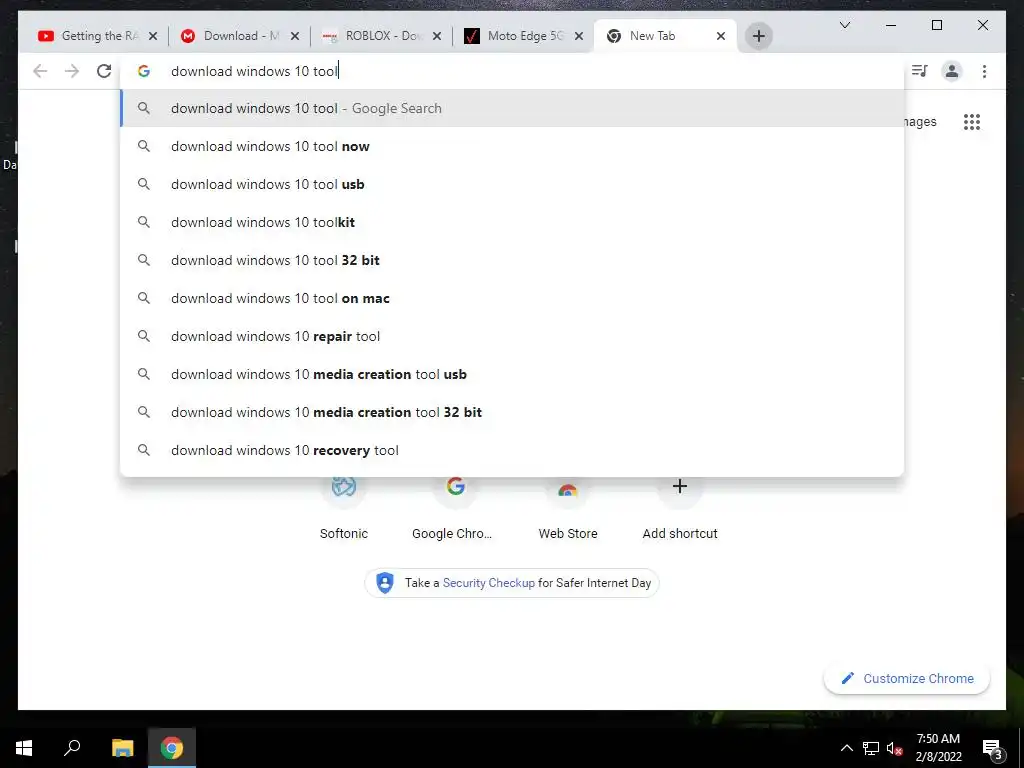Select suggestion 'media creation tool usb'
The image size is (1024, 768).
[512, 374]
